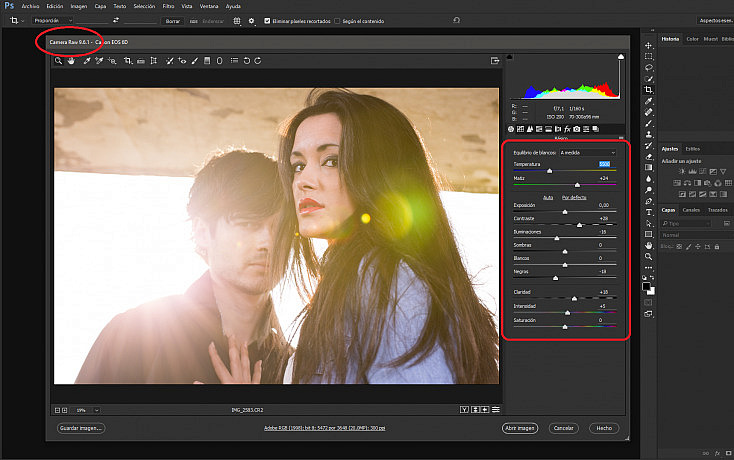The height and width of the screenshot is (460, 734).
Task: Select the Straighten tool in Camera Raw
Action: [140, 61]
